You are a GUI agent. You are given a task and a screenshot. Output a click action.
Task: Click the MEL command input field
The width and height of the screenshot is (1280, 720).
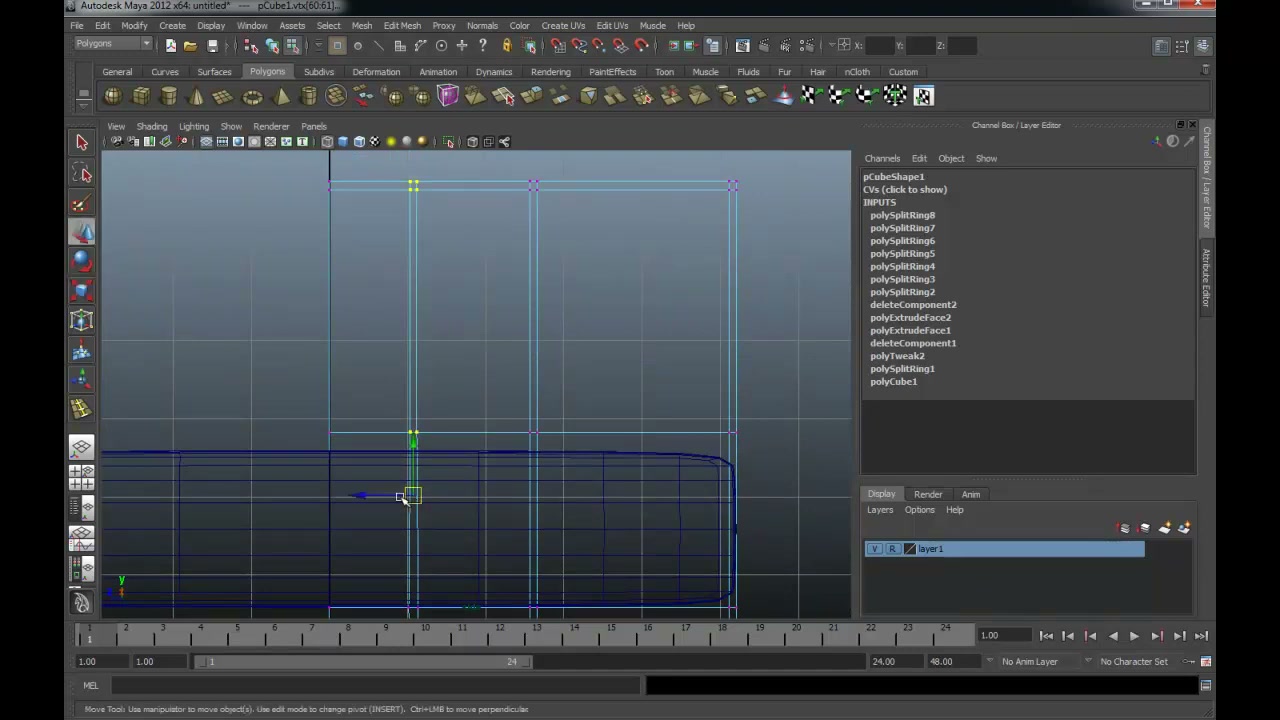[x=374, y=686]
